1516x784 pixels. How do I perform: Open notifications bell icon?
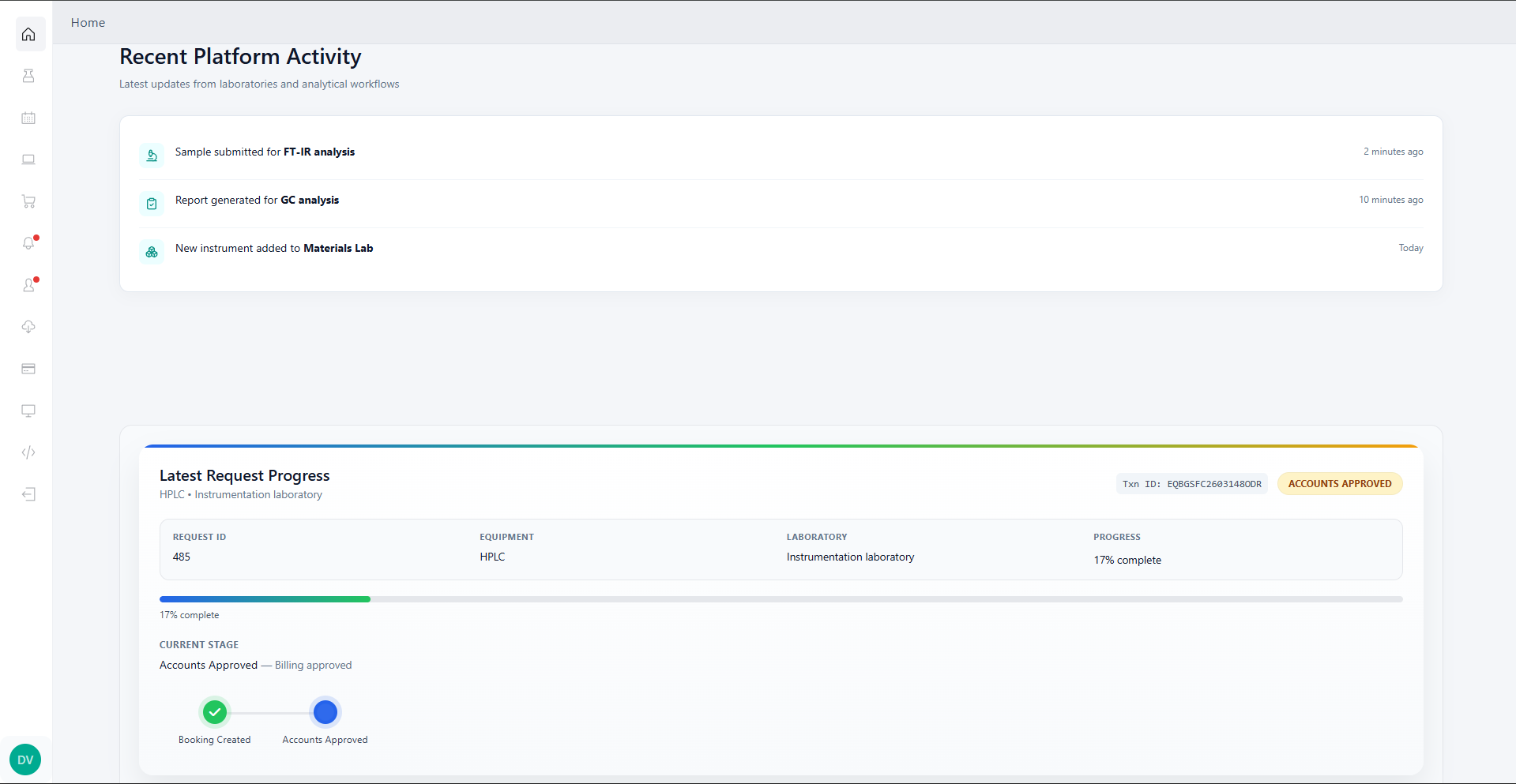click(28, 243)
